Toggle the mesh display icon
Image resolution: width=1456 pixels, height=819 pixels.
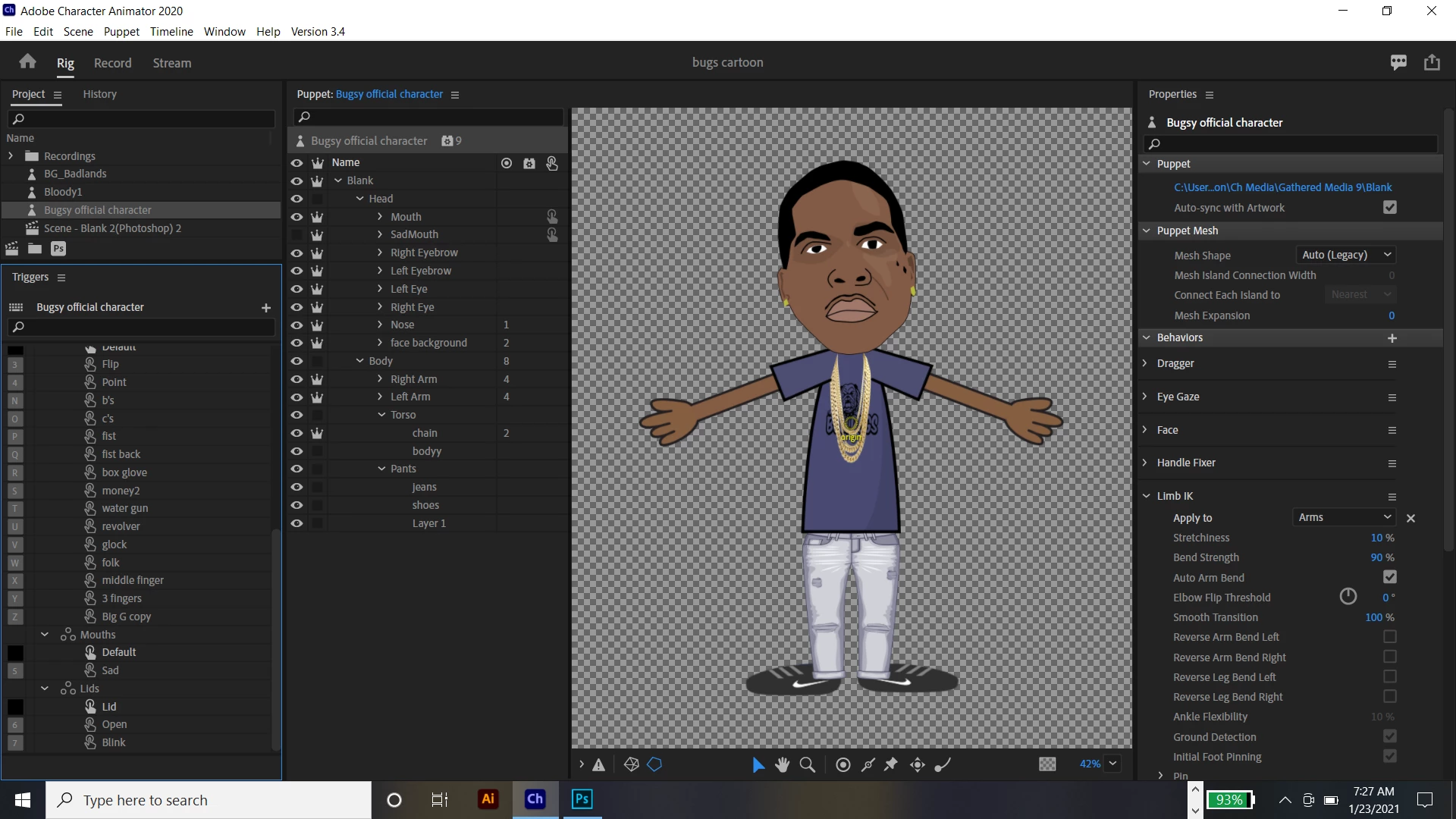click(x=631, y=764)
